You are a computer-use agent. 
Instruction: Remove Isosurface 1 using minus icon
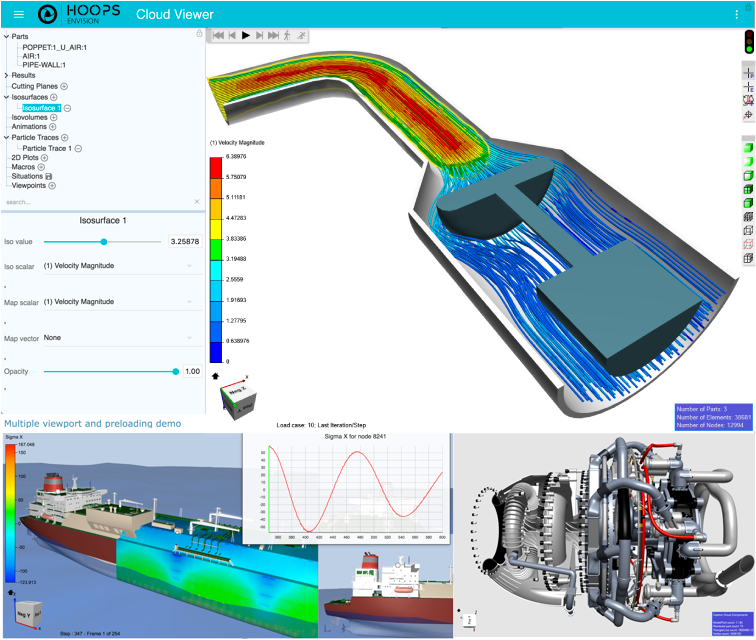68,107
